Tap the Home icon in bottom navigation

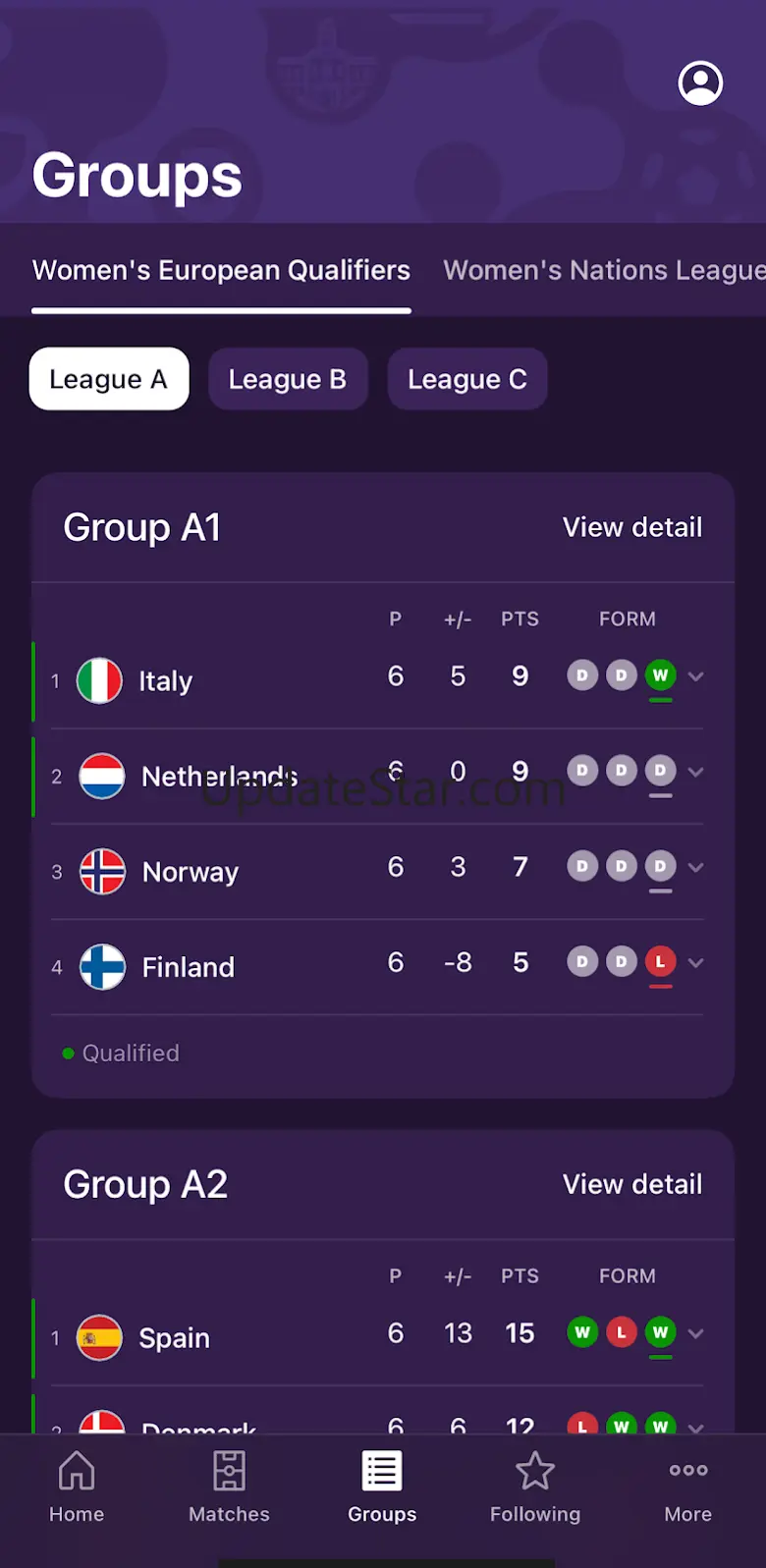coord(77,1472)
